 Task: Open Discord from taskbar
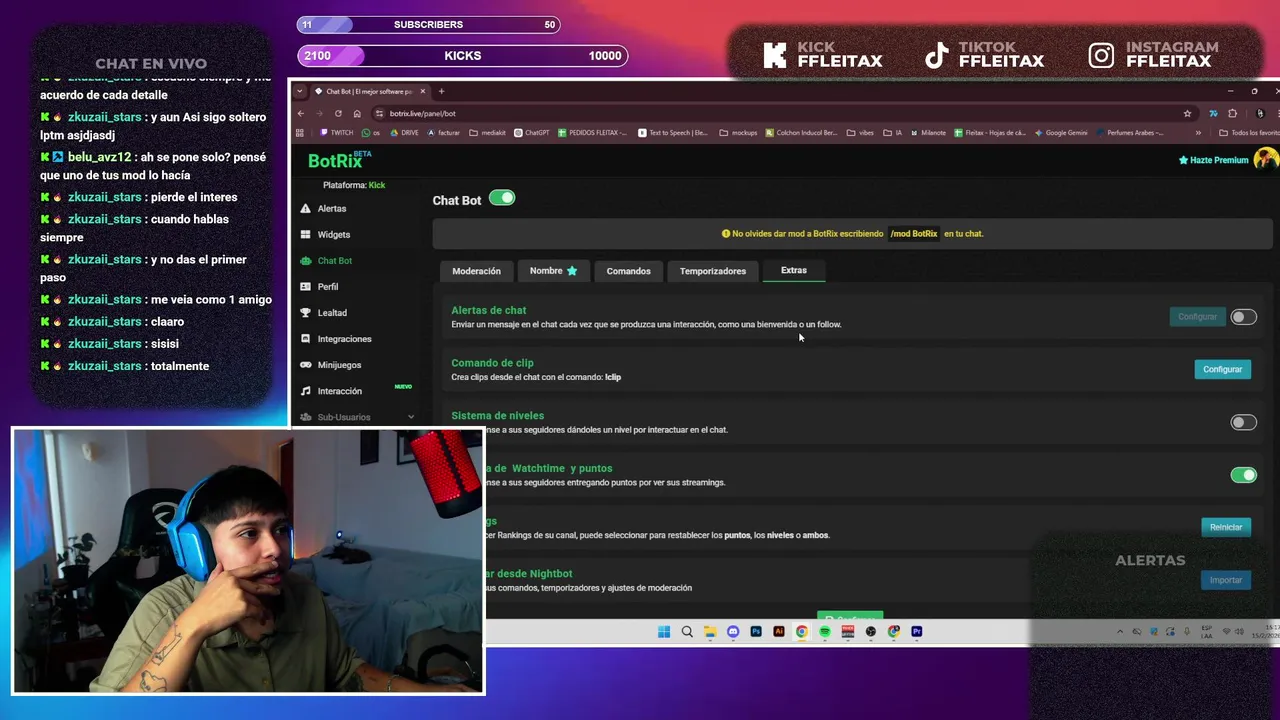click(733, 631)
